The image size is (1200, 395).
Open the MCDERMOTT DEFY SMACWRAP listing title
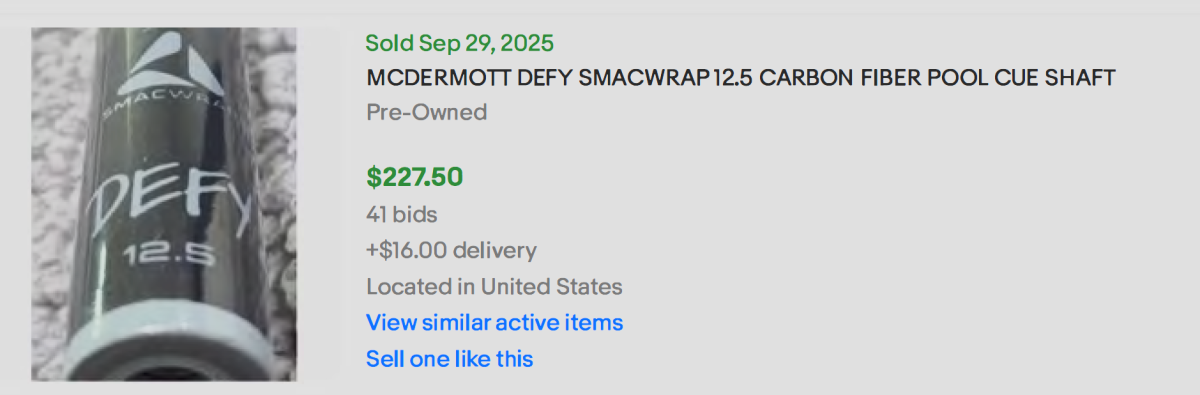click(x=740, y=78)
